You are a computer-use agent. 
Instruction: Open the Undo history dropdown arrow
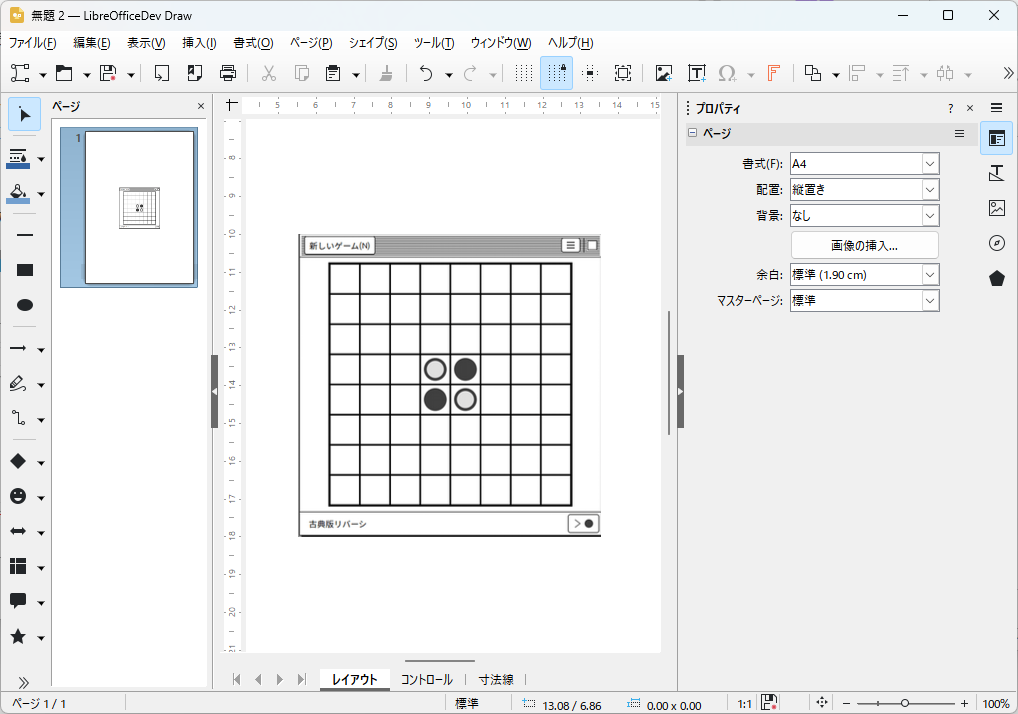pos(449,75)
